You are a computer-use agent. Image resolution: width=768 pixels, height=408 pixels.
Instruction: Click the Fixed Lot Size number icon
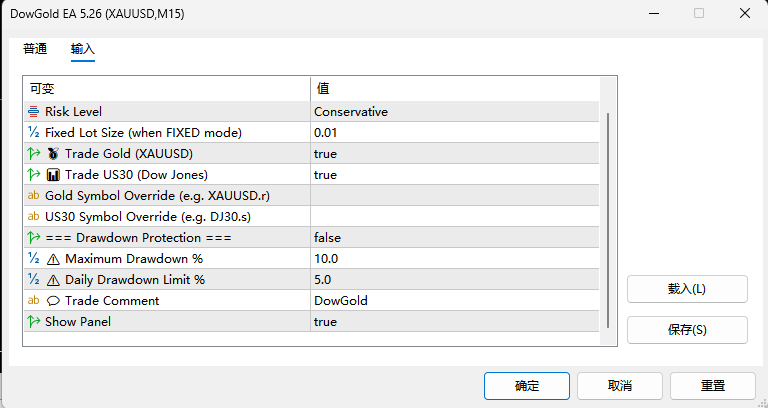(x=33, y=132)
